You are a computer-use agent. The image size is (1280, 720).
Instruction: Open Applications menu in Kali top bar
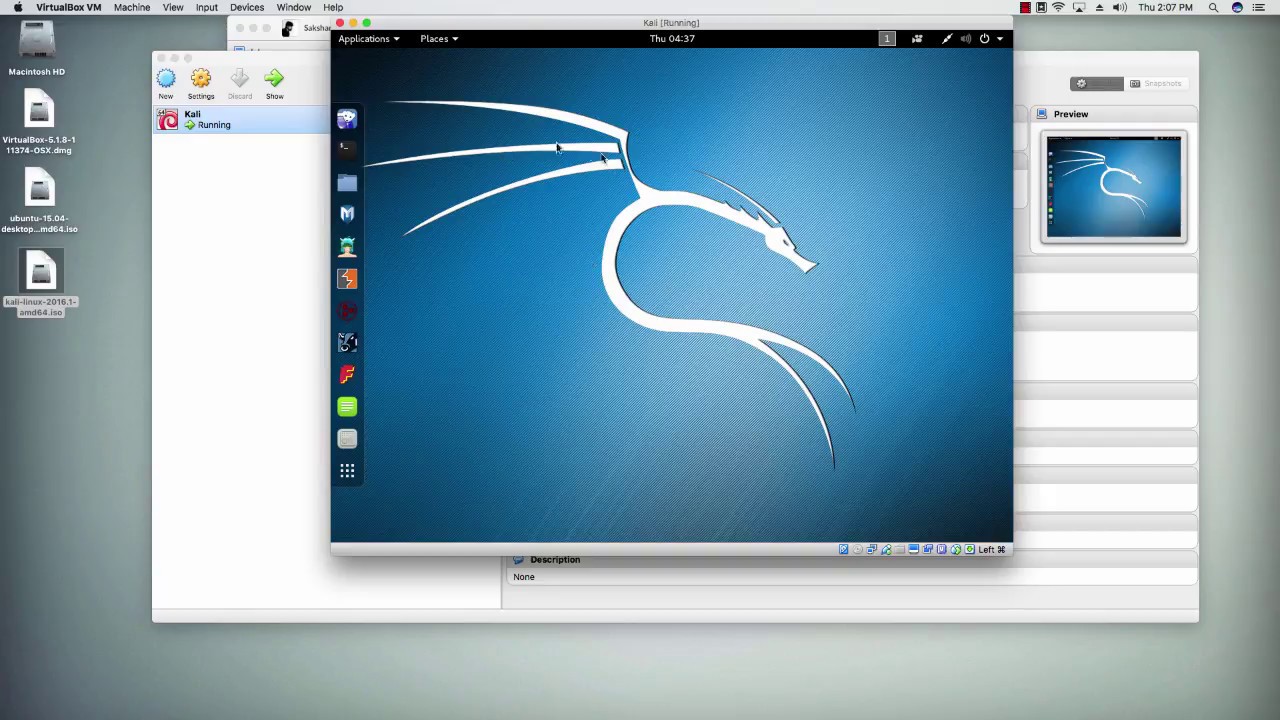point(368,39)
